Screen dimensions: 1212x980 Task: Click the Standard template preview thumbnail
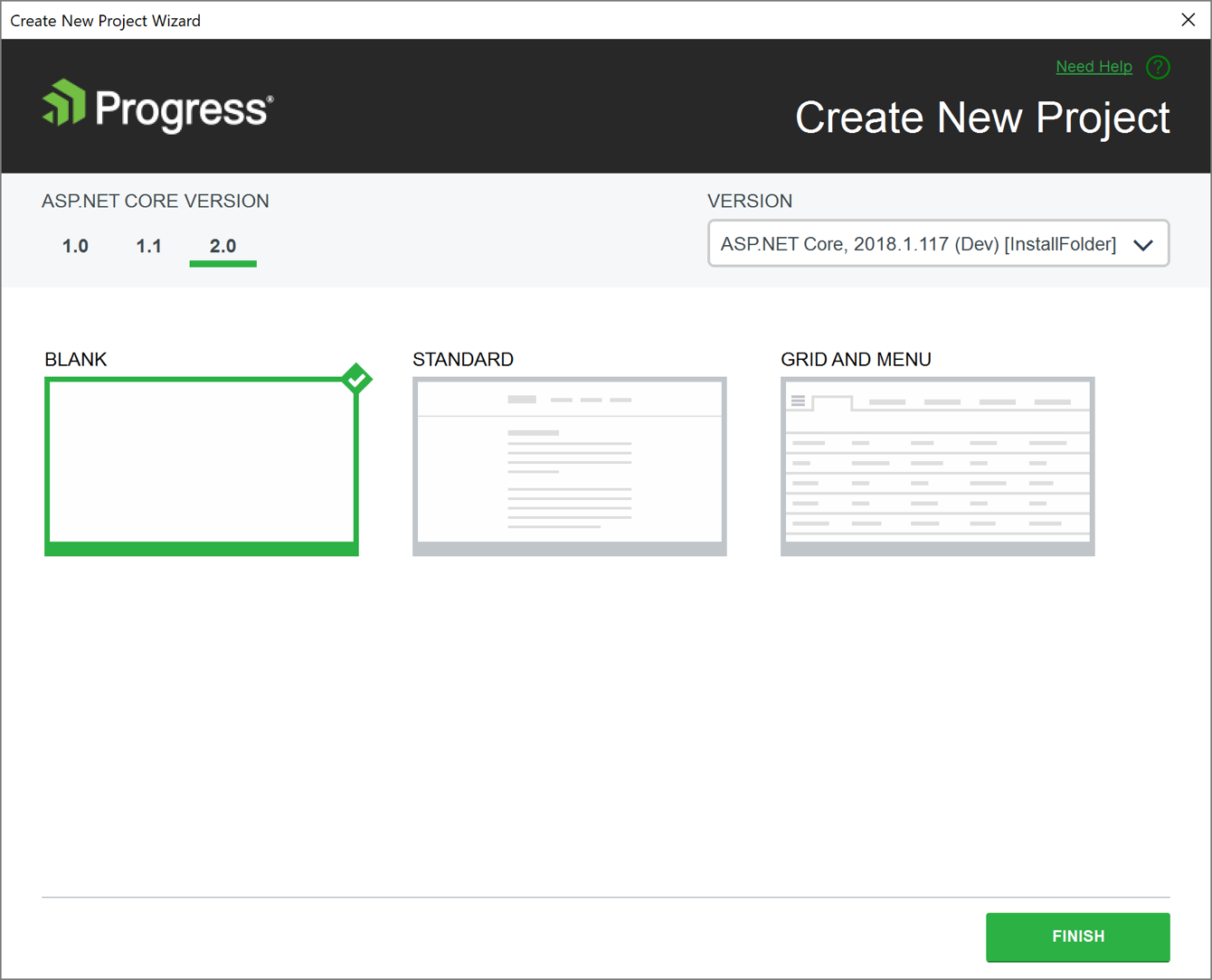click(x=569, y=466)
